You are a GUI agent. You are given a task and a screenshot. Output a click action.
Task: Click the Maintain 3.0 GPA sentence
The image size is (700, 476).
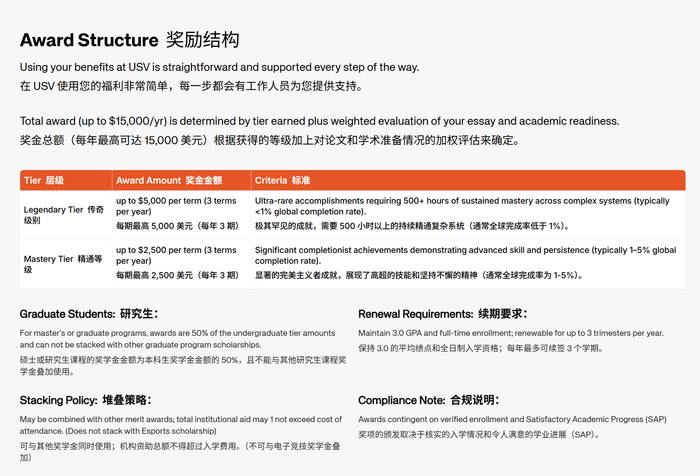pyautogui.click(x=511, y=333)
